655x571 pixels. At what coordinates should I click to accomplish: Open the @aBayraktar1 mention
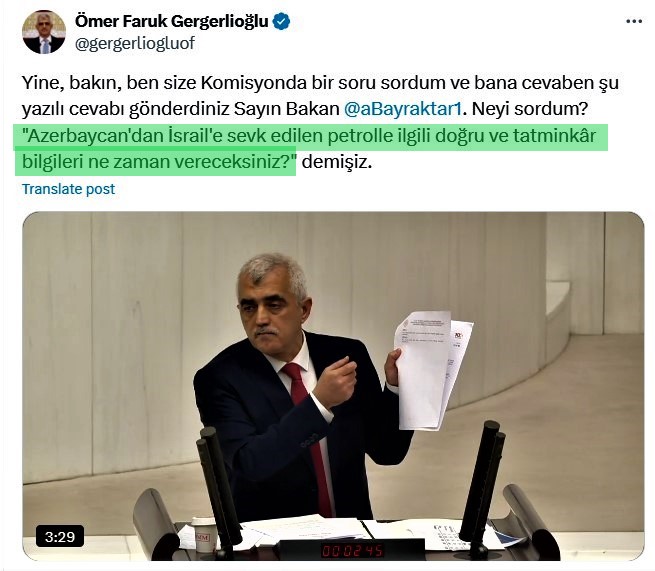pos(403,109)
